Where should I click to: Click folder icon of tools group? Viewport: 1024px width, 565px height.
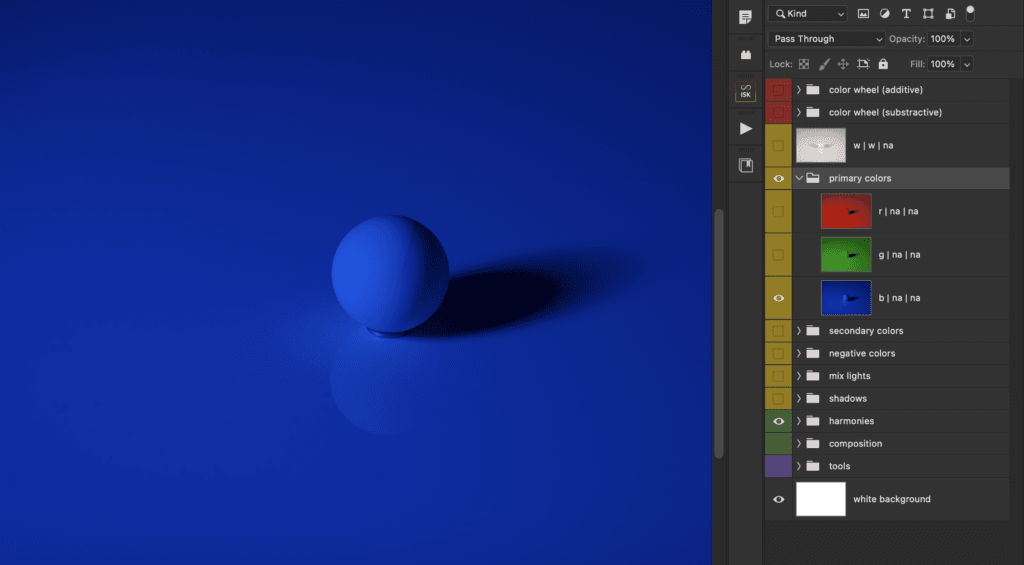point(812,466)
